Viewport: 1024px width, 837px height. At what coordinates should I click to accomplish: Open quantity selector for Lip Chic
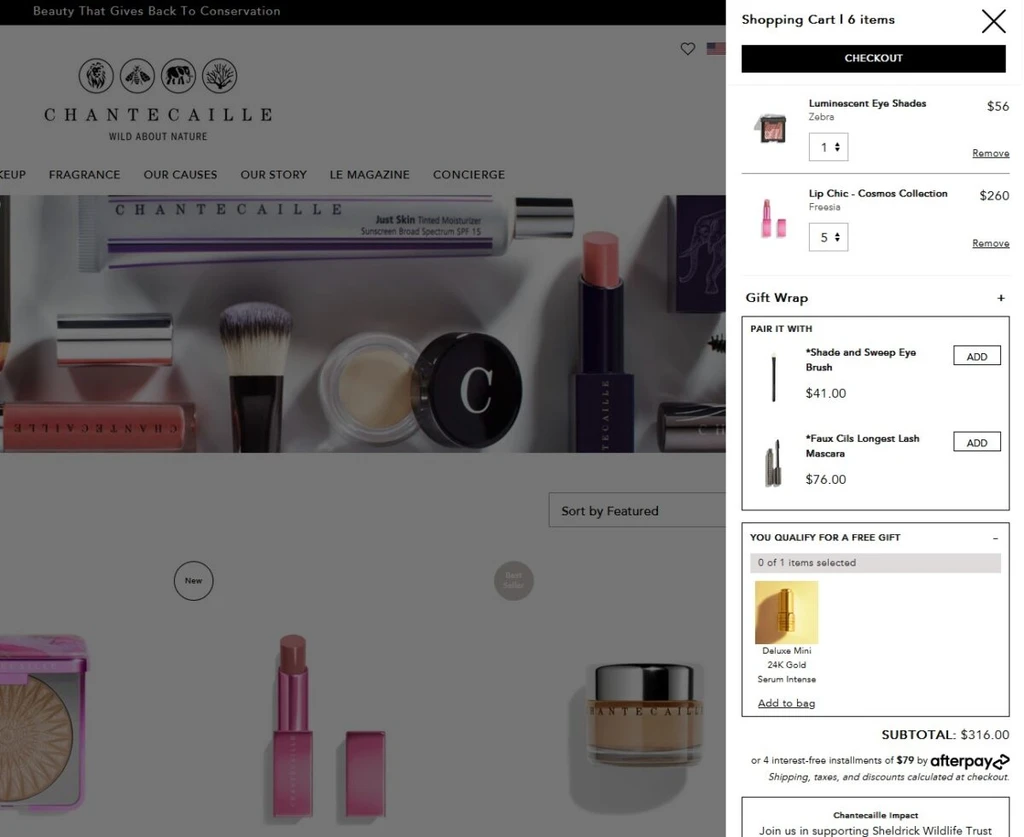[828, 237]
